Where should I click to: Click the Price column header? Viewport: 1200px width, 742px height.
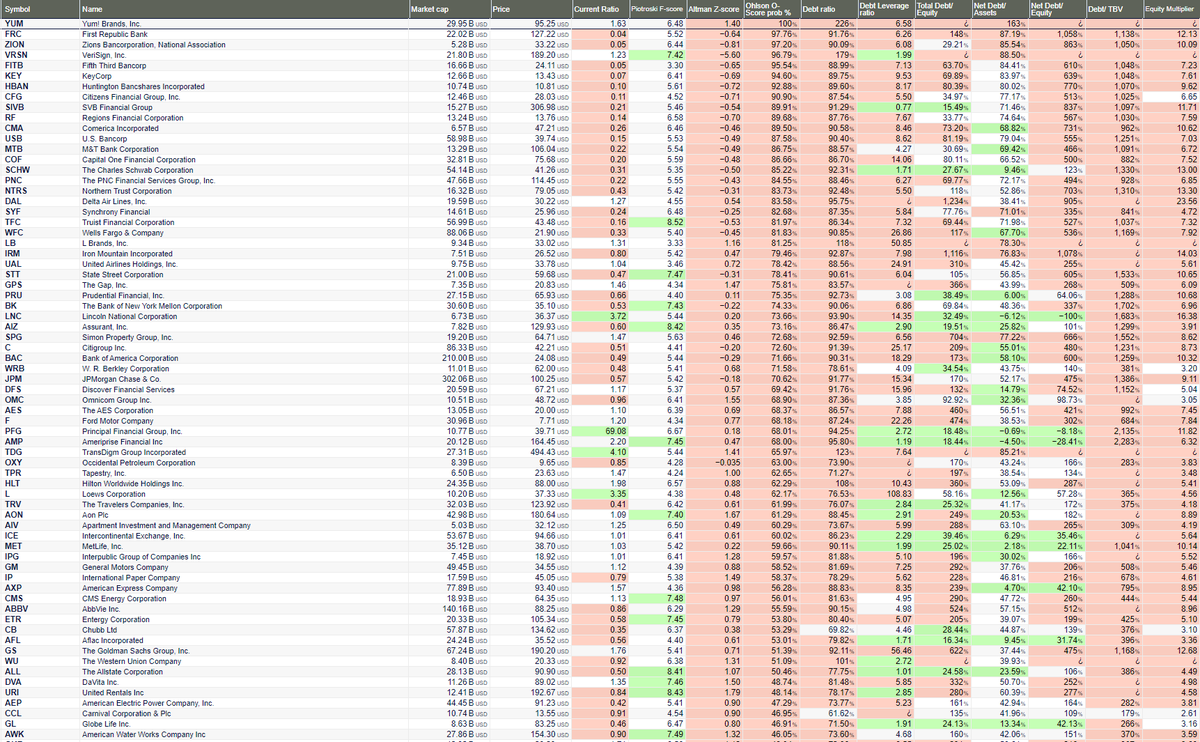click(502, 9)
